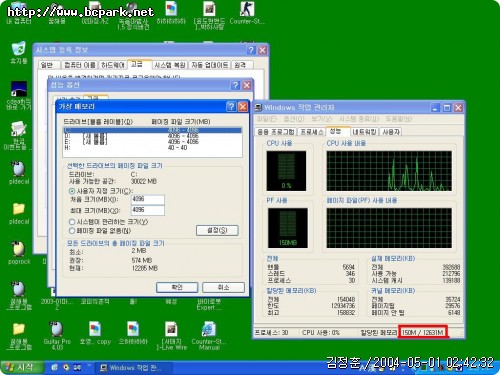
Task: Switch to the 하드웨어 tab
Action: 113,65
